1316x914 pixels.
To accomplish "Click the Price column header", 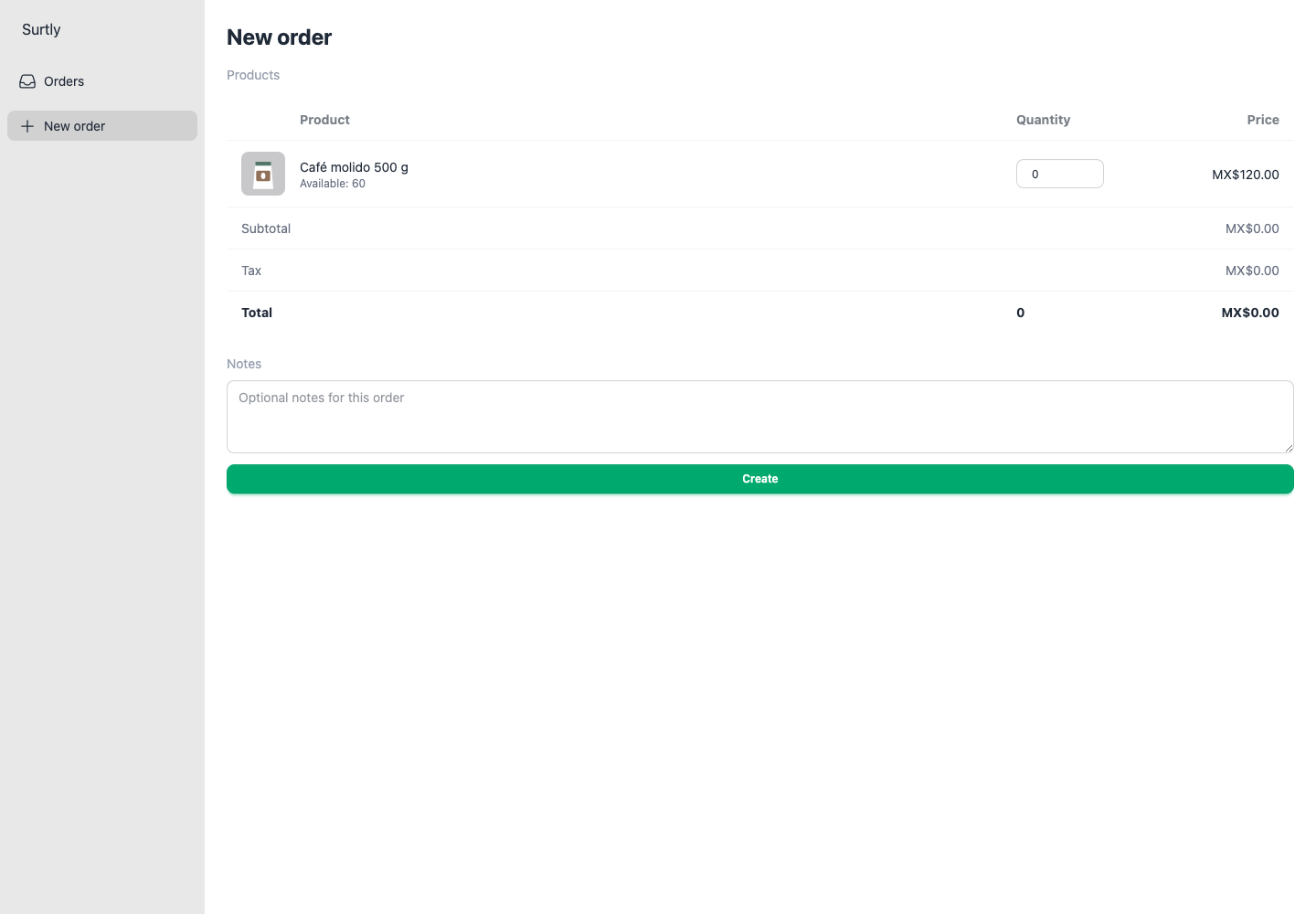I will [x=1263, y=120].
